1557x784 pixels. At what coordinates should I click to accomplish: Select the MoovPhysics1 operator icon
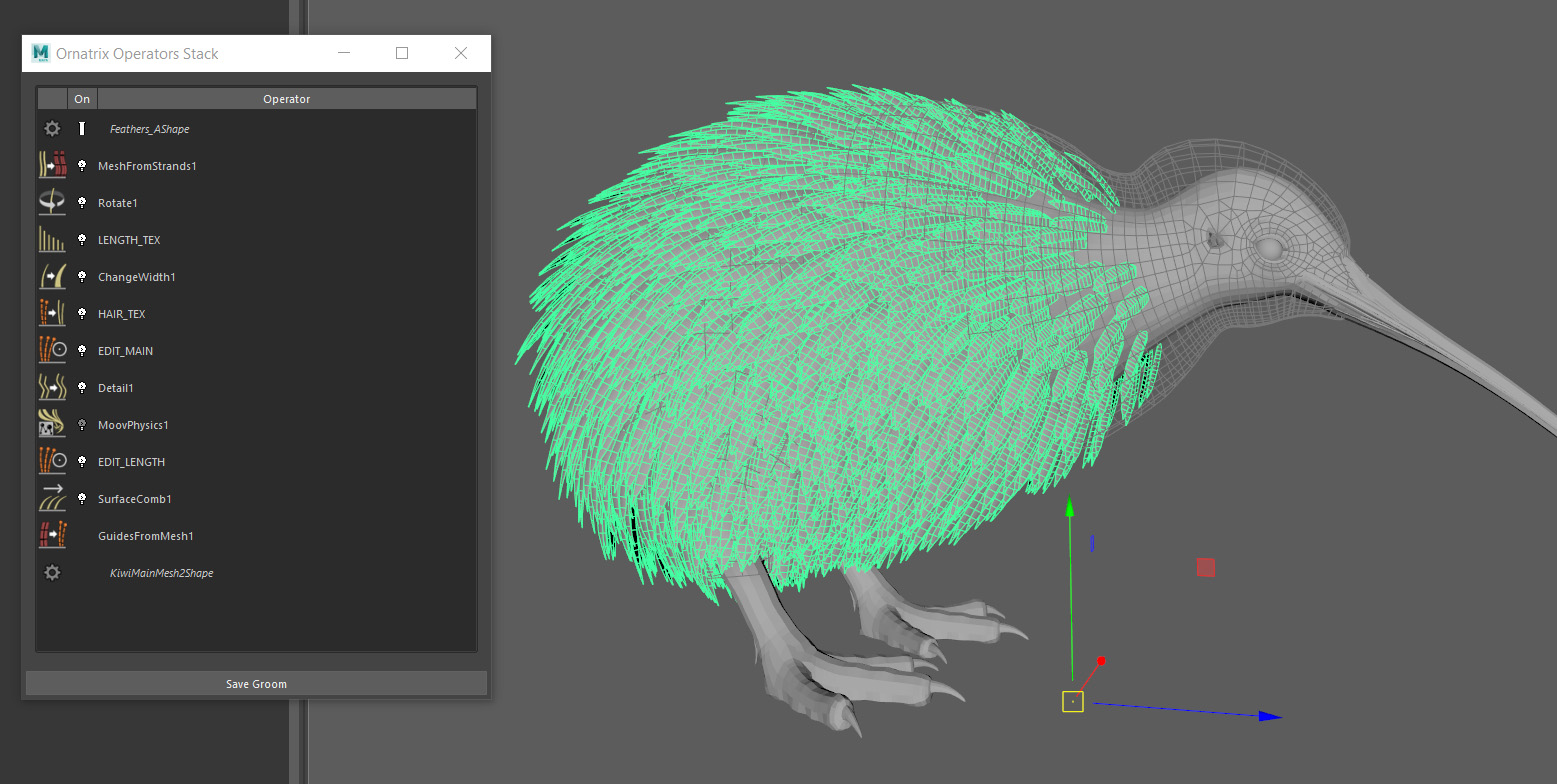pos(52,424)
